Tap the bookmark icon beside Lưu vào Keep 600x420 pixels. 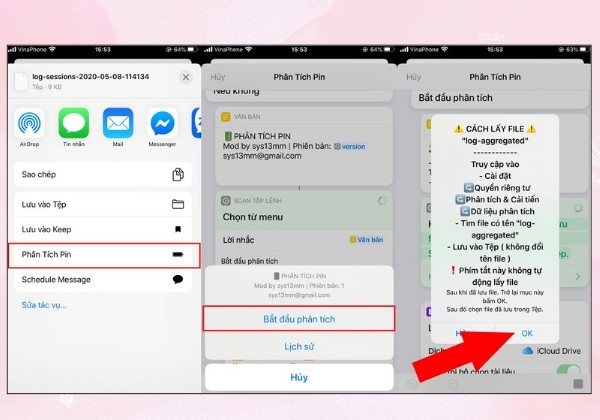click(178, 229)
